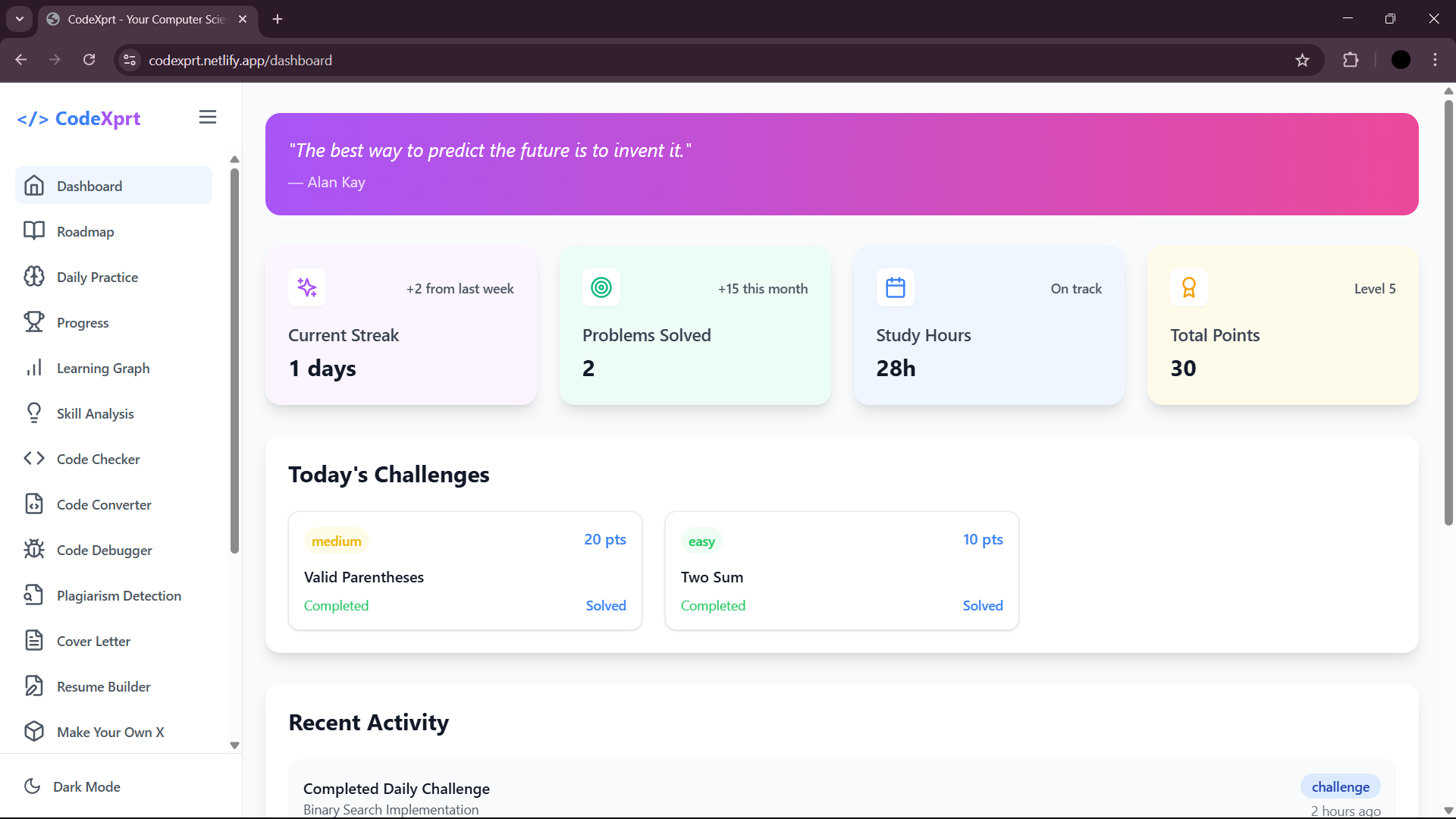Open Daily Practice brain icon

tap(34, 276)
